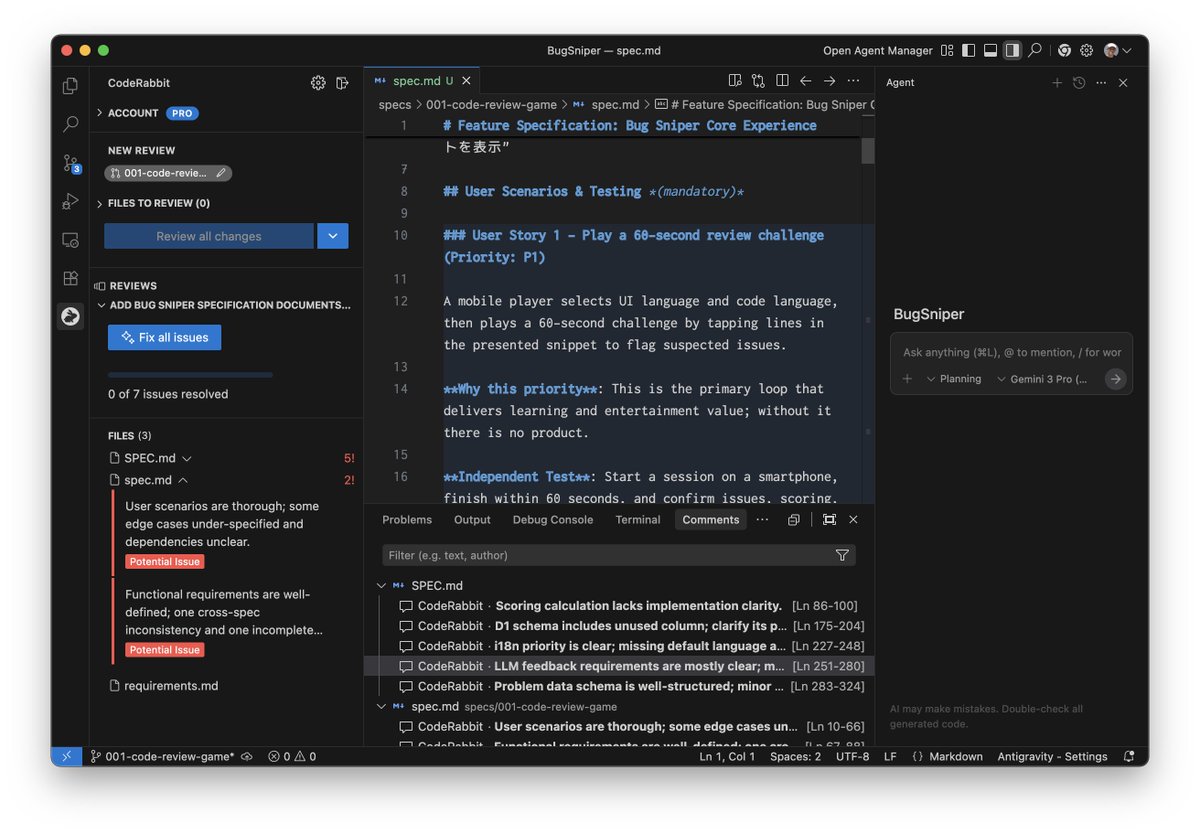Open the remote window indicator in status bar
The width and height of the screenshot is (1200, 834).
[x=66, y=757]
